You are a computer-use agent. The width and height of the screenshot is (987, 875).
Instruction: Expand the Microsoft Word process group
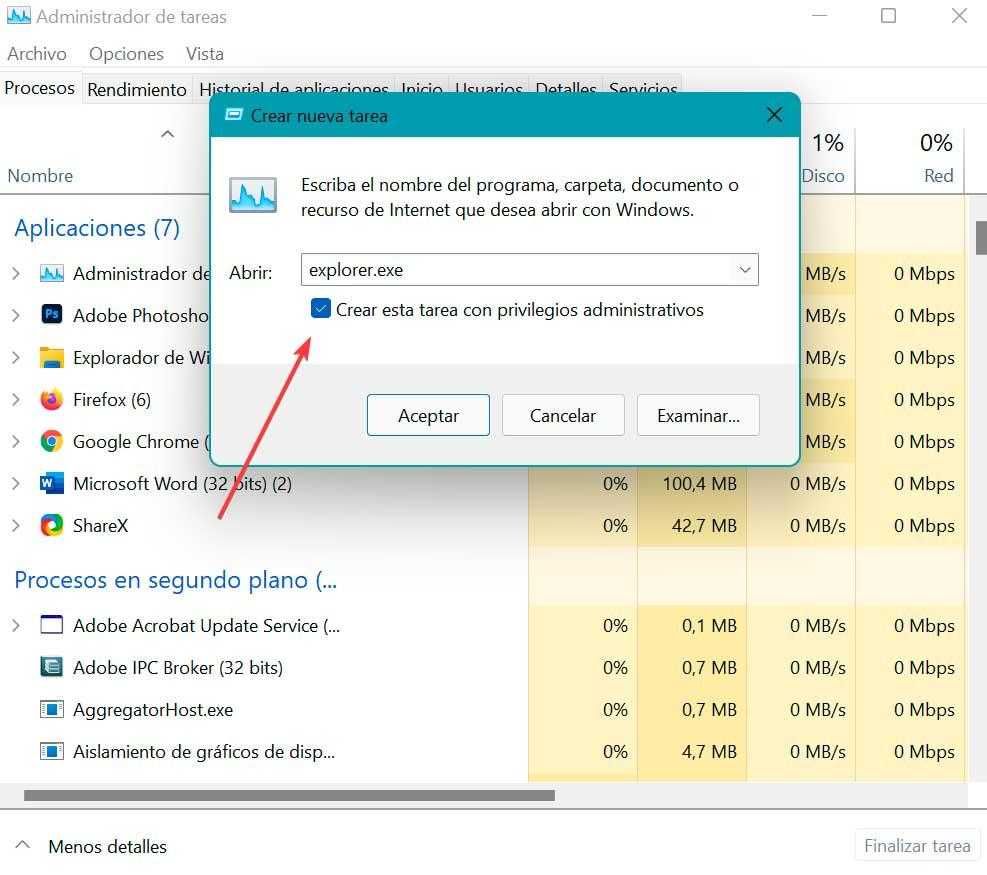pyautogui.click(x=16, y=484)
